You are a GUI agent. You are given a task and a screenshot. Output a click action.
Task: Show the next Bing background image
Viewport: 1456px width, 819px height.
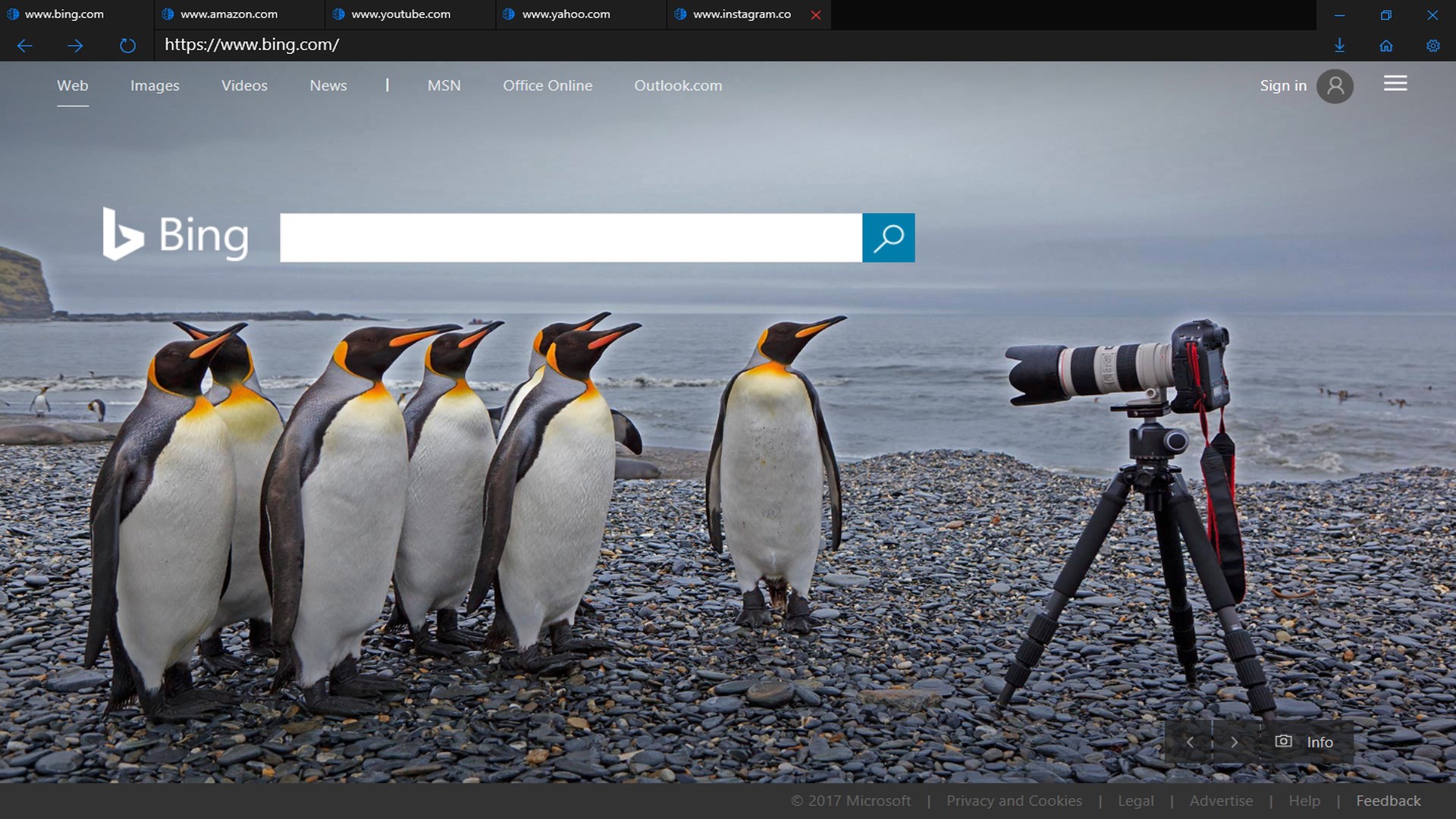click(1234, 742)
